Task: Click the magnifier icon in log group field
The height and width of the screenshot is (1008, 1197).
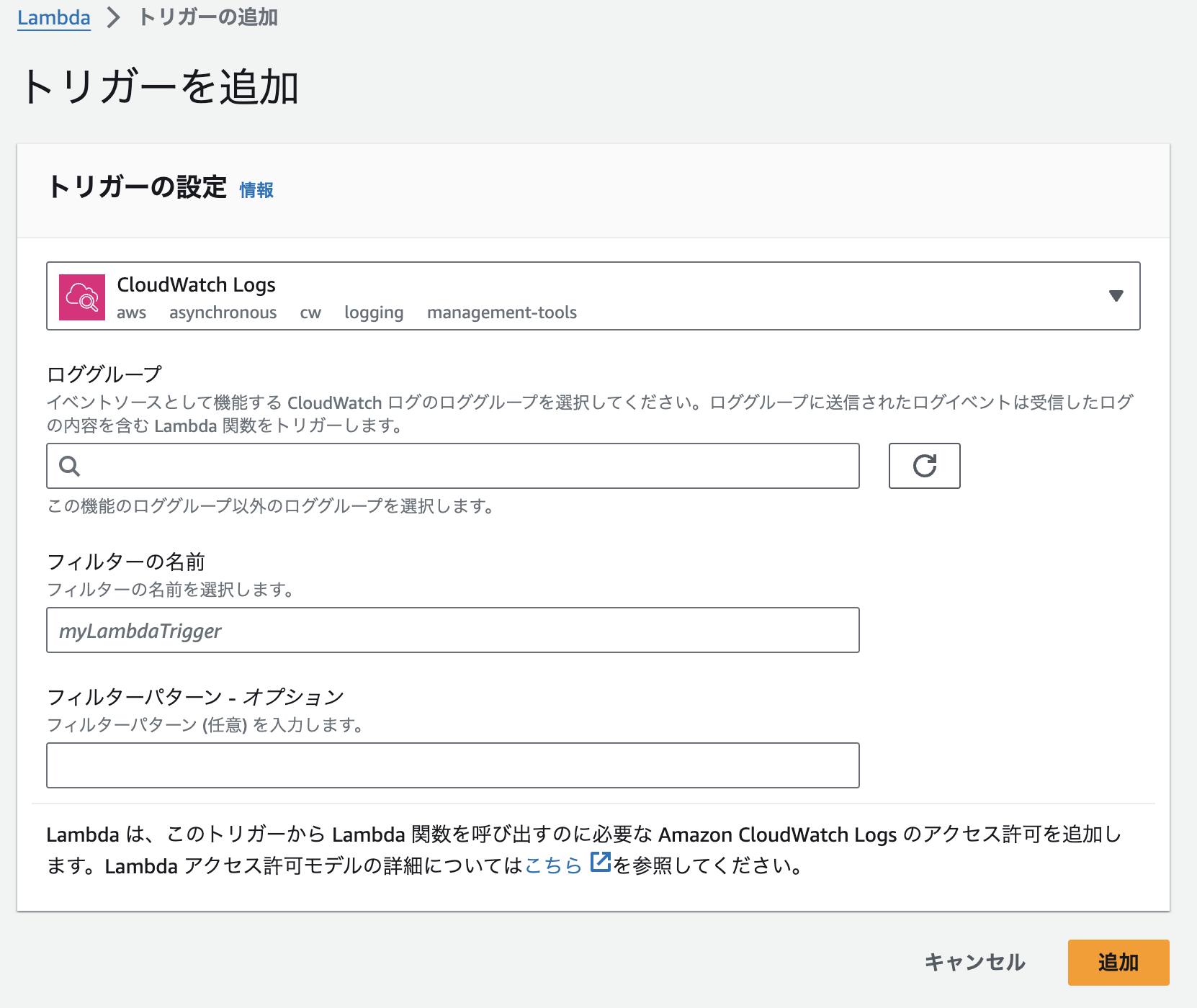Action: tap(70, 467)
